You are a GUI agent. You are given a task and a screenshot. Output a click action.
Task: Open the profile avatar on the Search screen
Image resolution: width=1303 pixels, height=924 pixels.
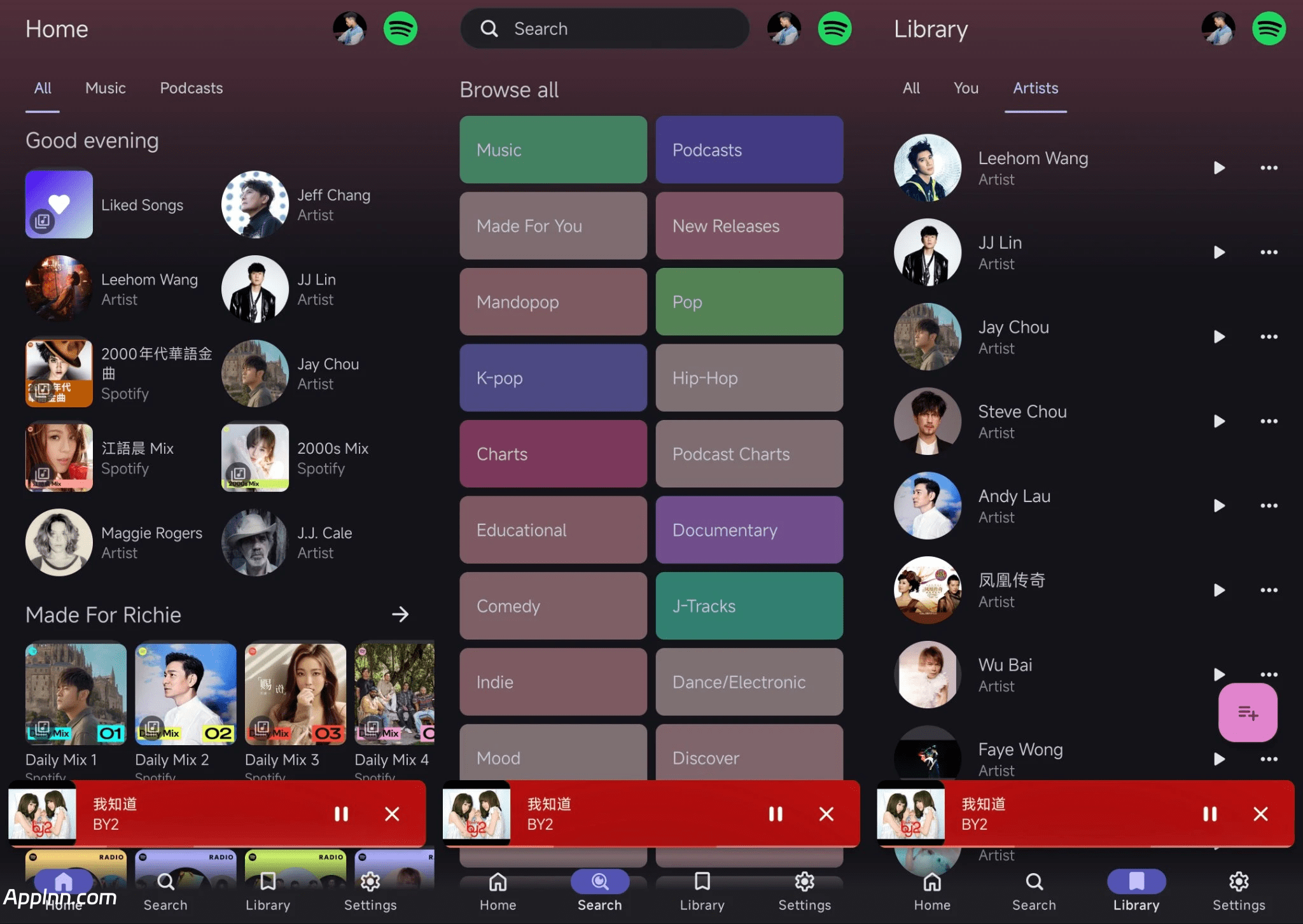(784, 29)
